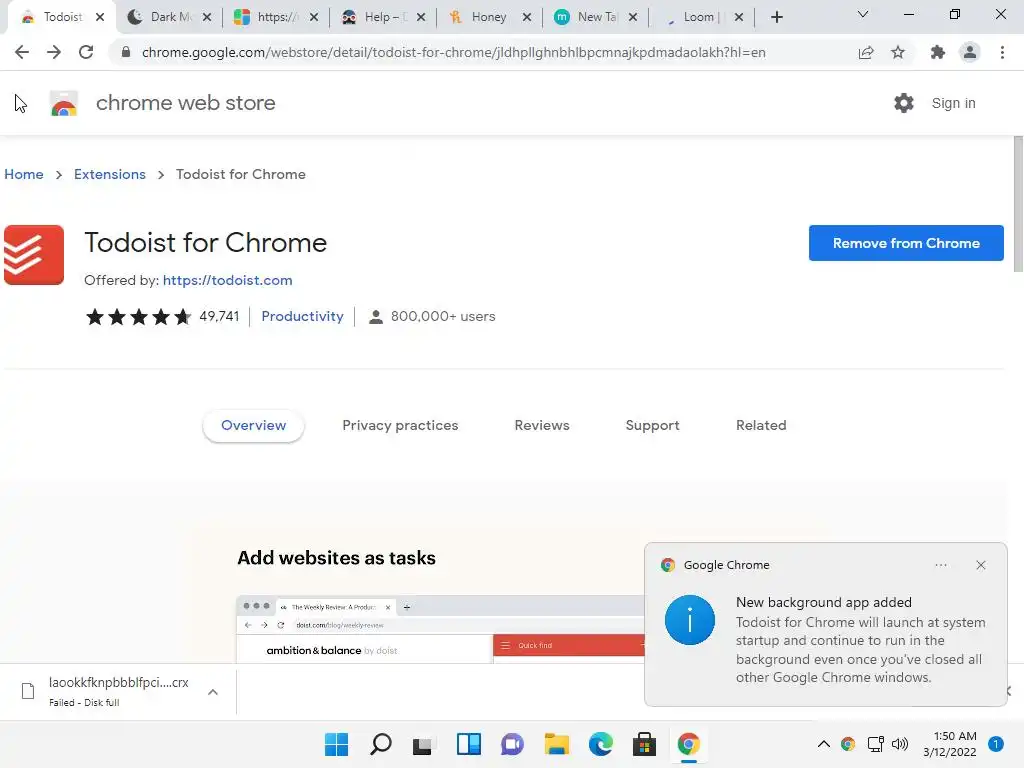Open Chrome's three-dot menu
This screenshot has width=1024, height=768.
1002,52
